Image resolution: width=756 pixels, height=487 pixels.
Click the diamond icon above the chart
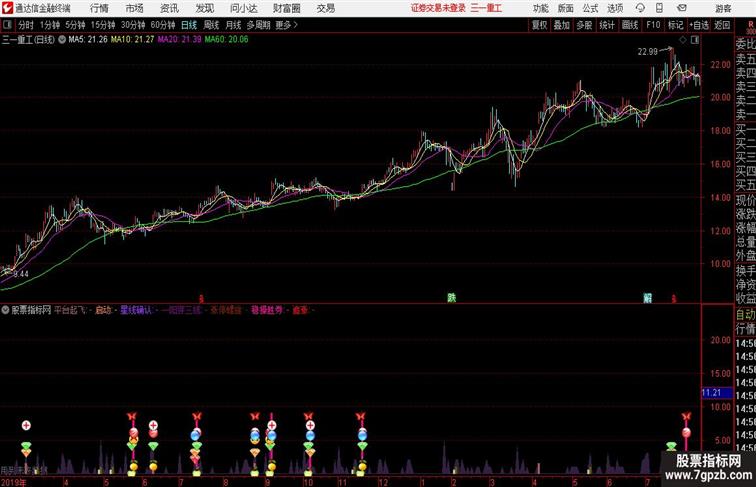pos(683,40)
